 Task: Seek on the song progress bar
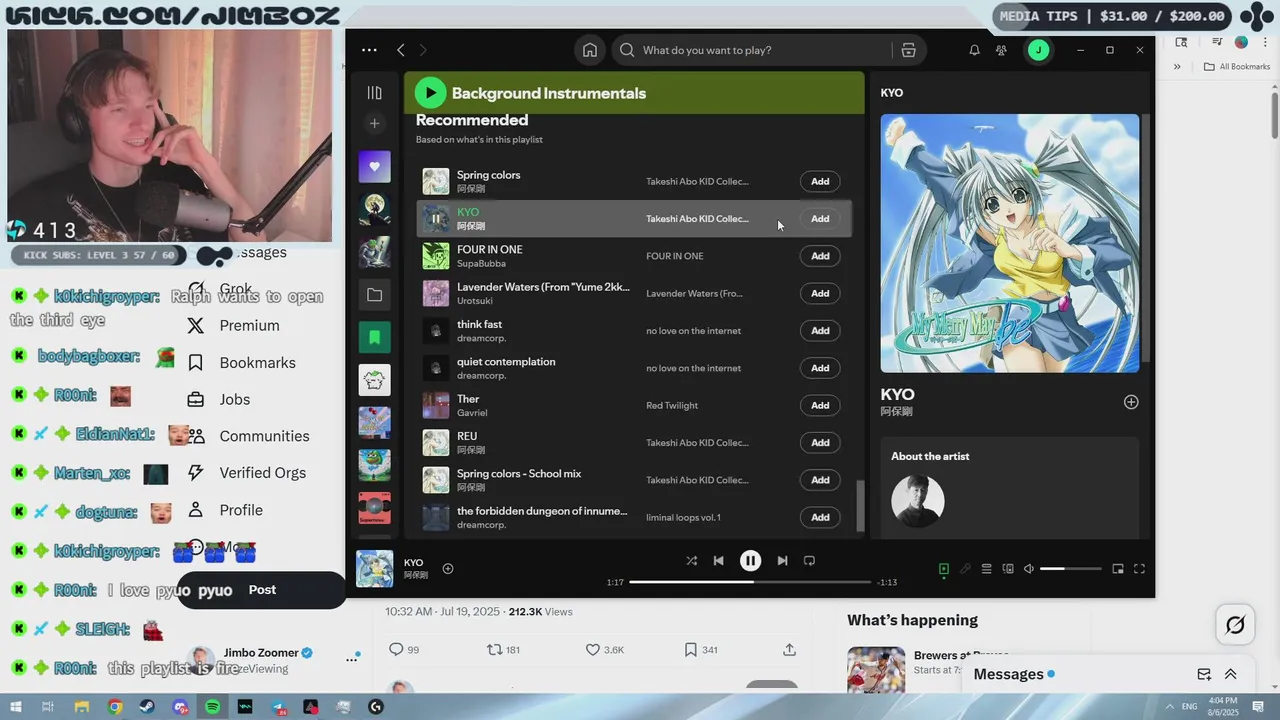(750, 581)
